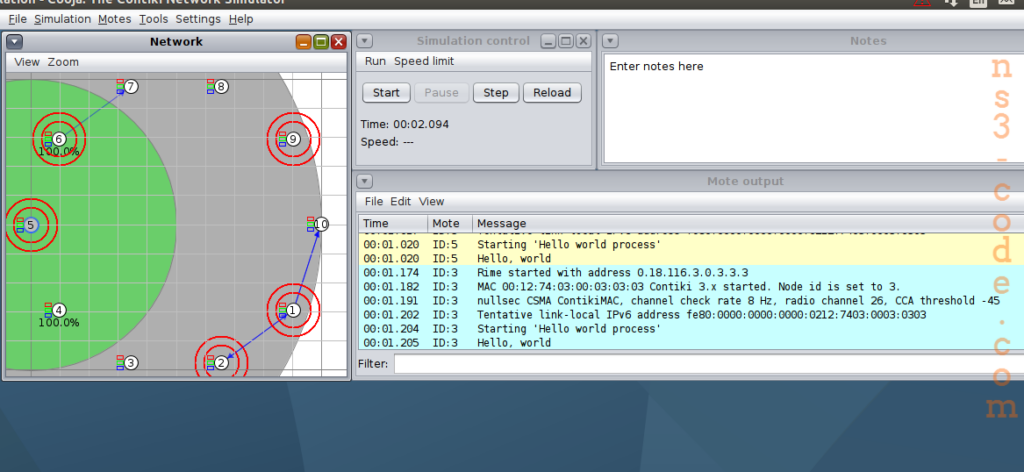
Task: Select the 00:01.020 ID:5 'Hello, world' row
Action: (691, 259)
